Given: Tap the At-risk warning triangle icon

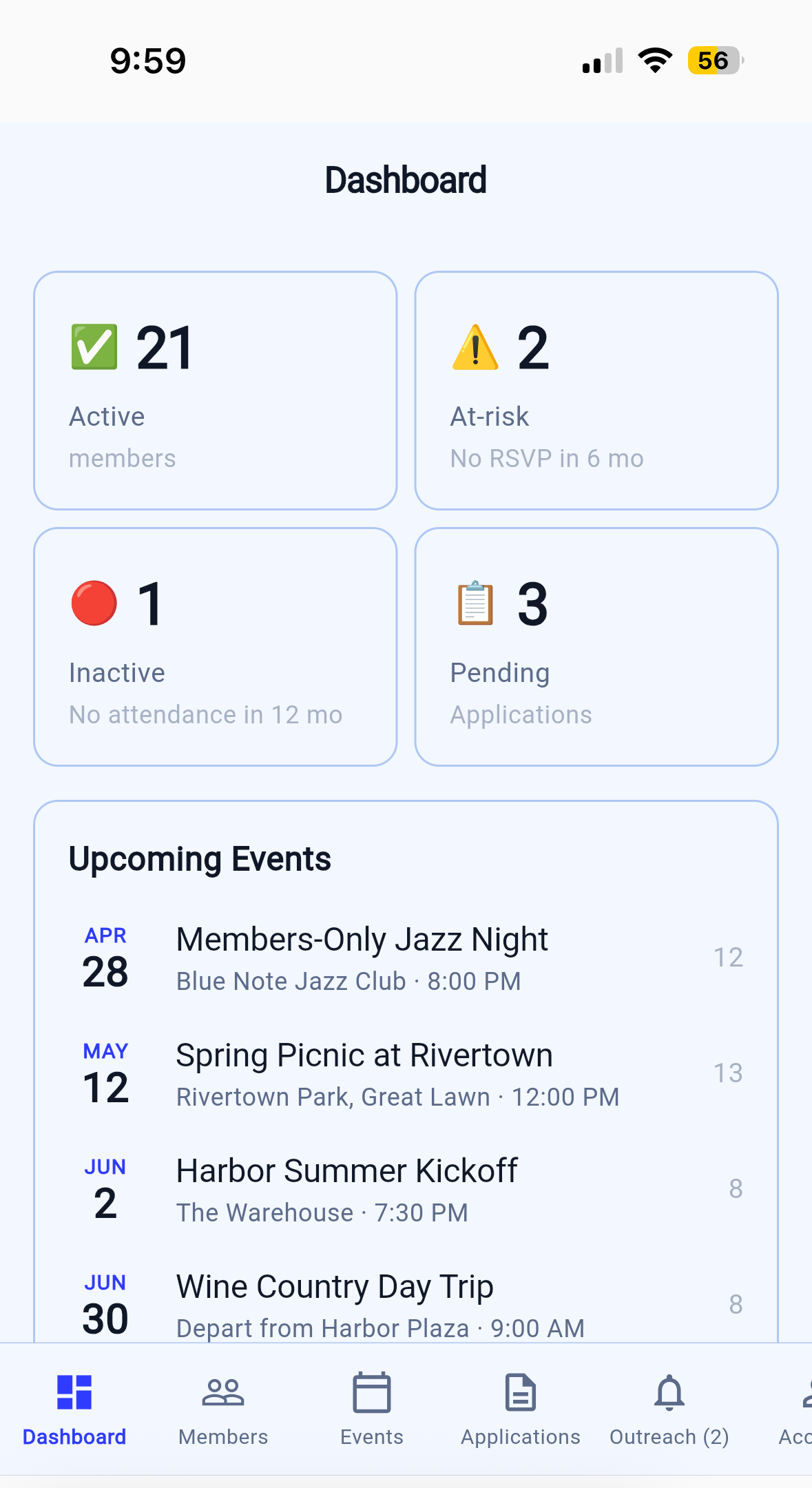Looking at the screenshot, I should coord(475,347).
